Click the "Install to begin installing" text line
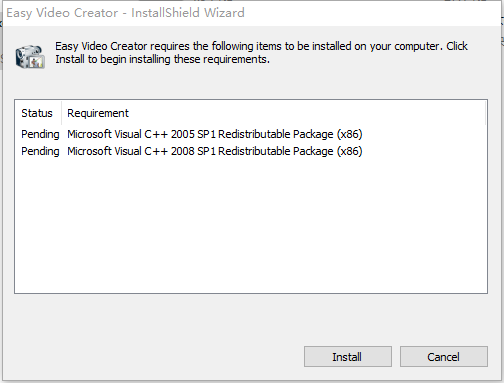504x383 pixels. click(x=162, y=59)
